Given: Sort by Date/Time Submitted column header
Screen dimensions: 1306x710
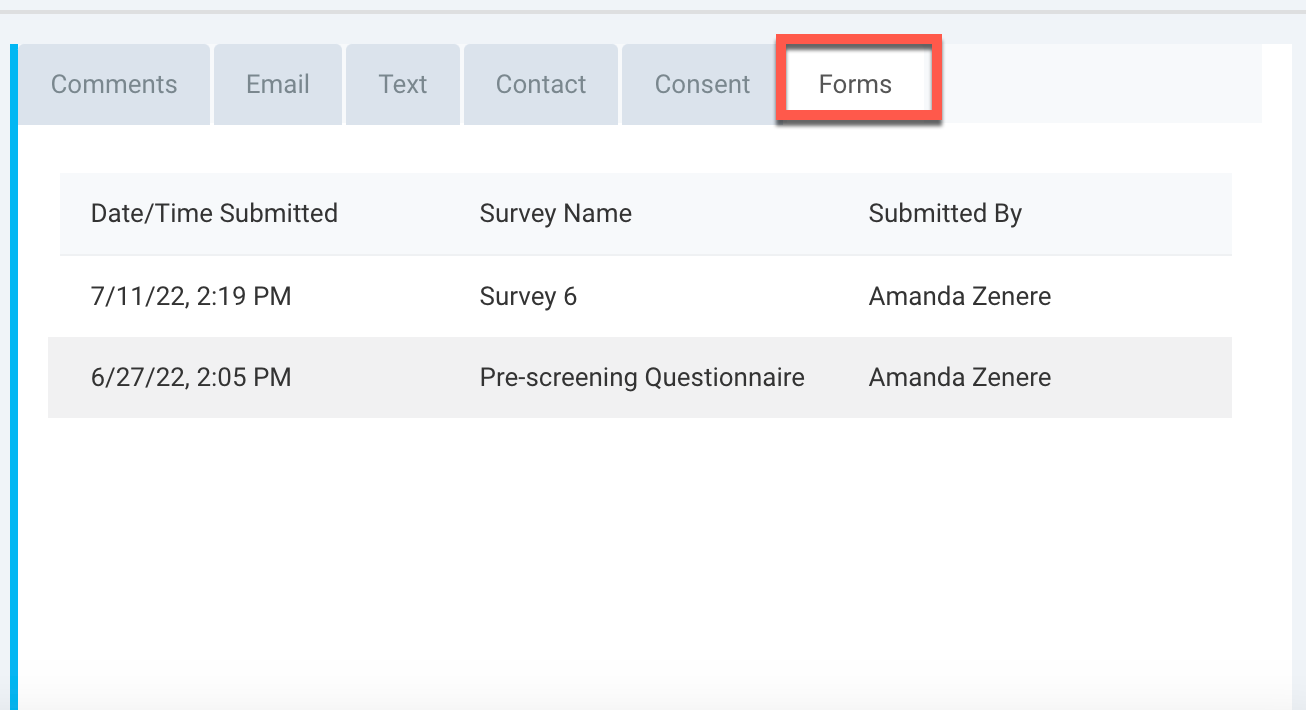Looking at the screenshot, I should point(214,213).
